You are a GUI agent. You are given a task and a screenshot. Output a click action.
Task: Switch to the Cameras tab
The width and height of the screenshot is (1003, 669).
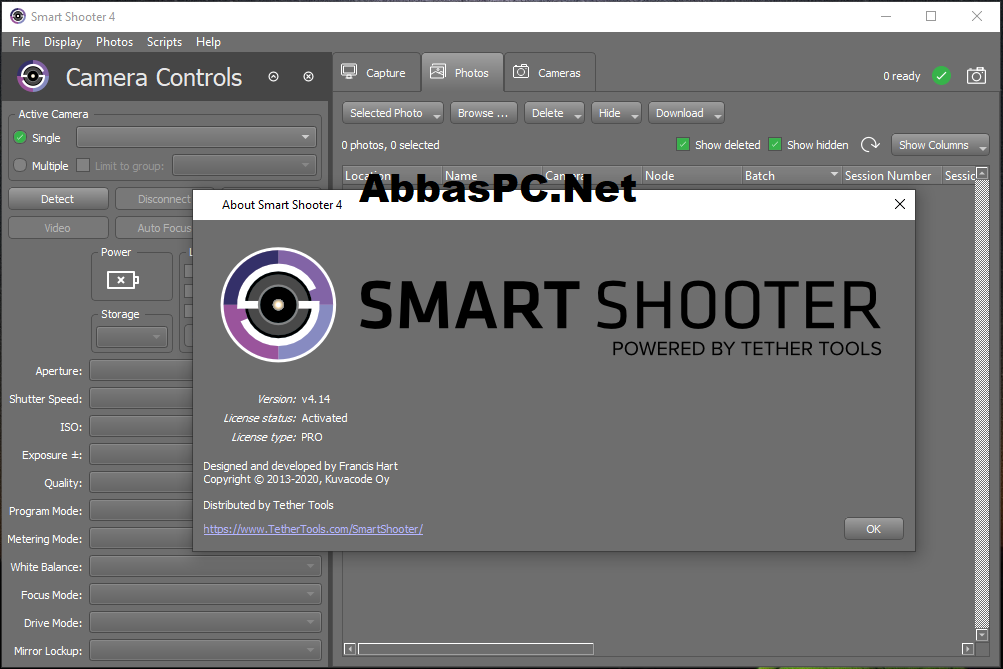(x=549, y=72)
